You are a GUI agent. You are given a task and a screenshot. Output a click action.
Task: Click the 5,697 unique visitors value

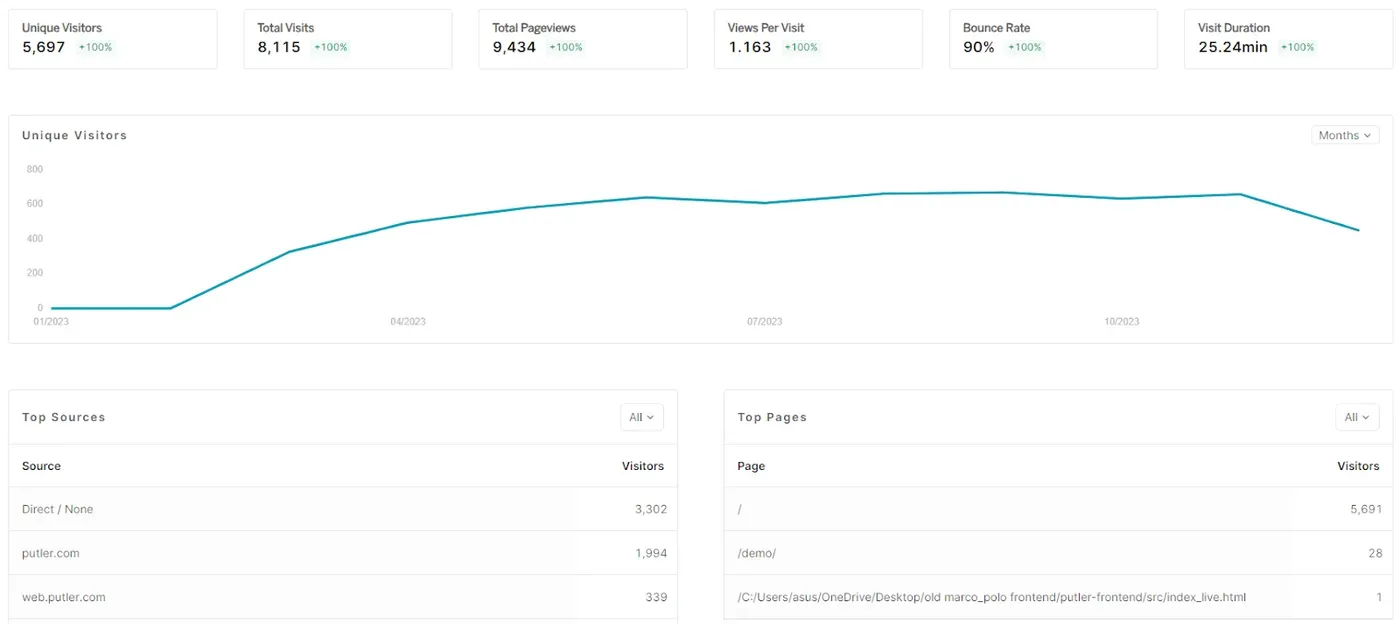[43, 47]
